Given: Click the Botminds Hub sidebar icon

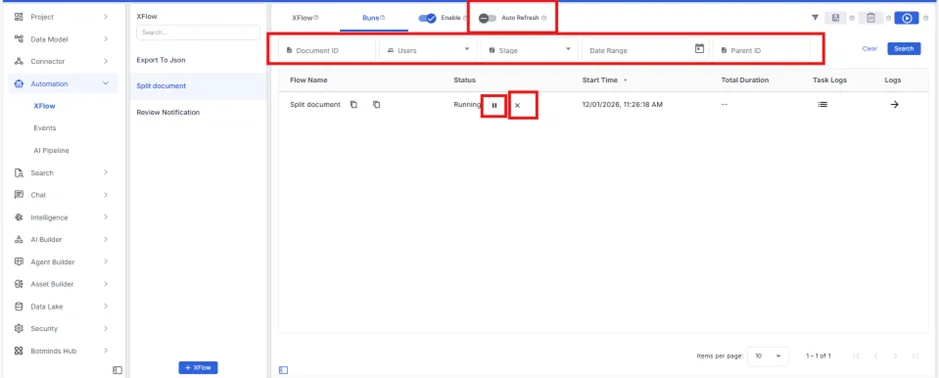Looking at the screenshot, I should (19, 350).
